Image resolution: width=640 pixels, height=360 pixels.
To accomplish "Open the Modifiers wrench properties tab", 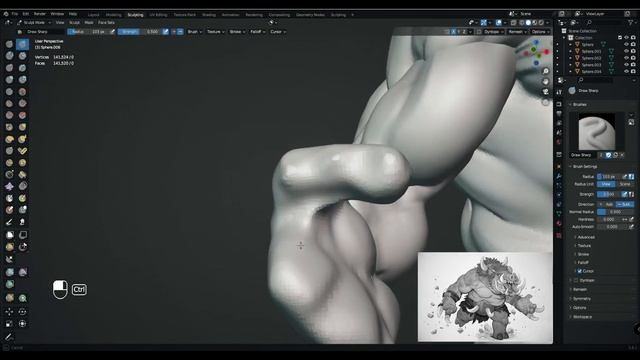I will click(x=559, y=176).
